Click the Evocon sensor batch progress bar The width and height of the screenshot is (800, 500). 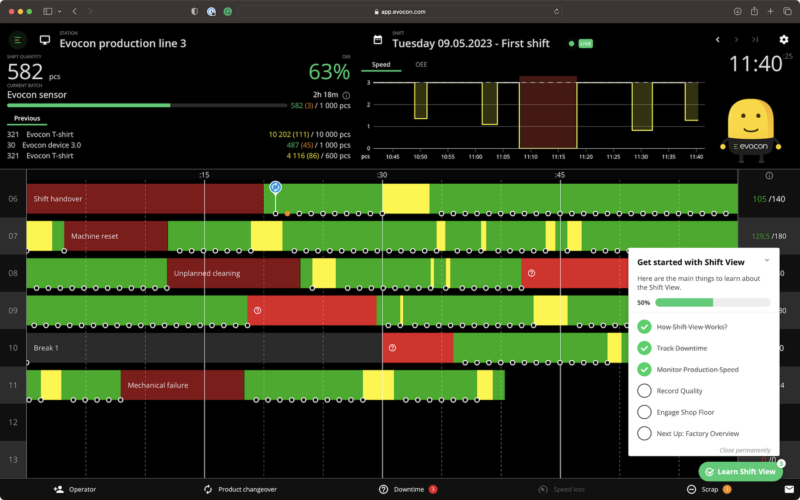click(x=147, y=106)
